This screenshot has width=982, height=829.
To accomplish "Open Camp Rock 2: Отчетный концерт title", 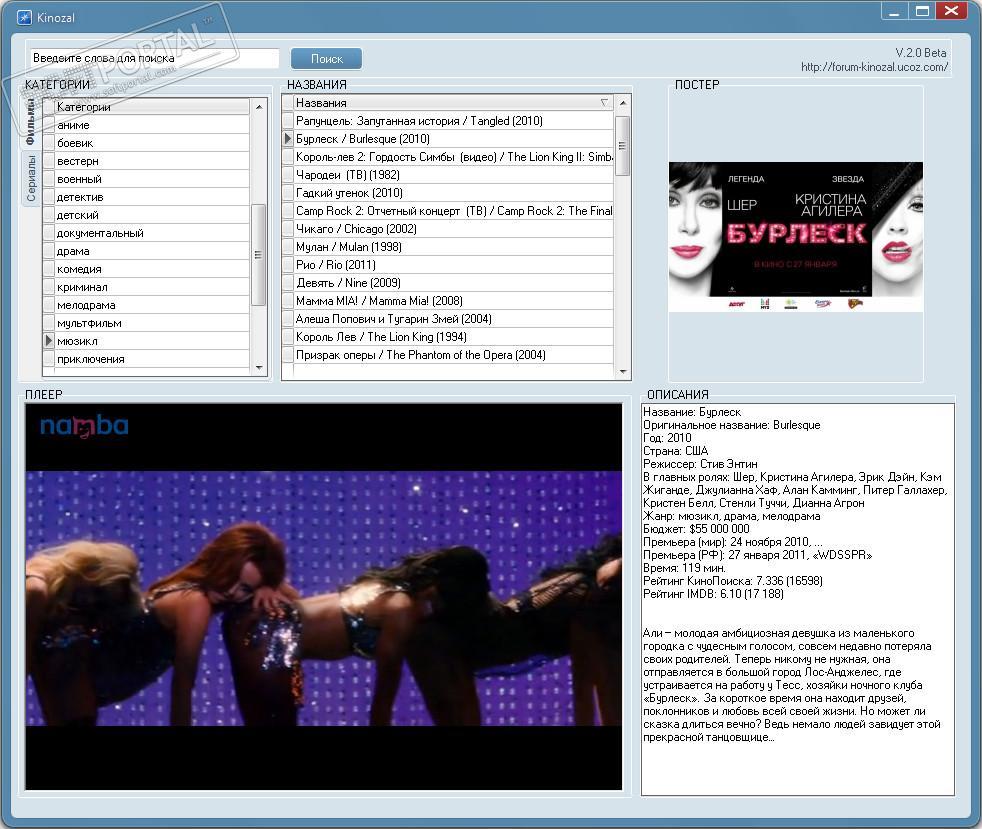I will (453, 211).
